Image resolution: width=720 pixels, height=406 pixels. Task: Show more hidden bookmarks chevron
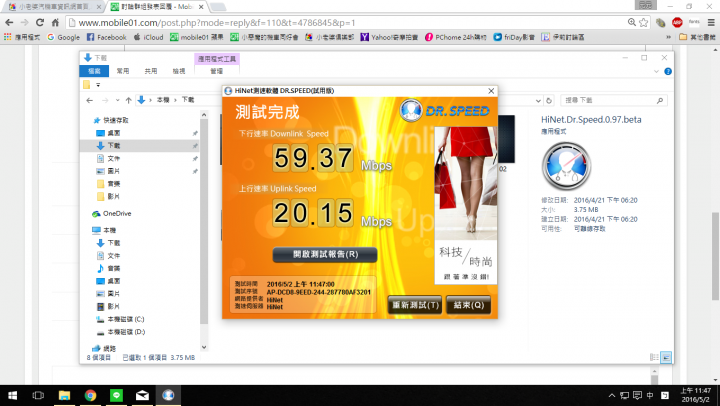click(x=668, y=37)
